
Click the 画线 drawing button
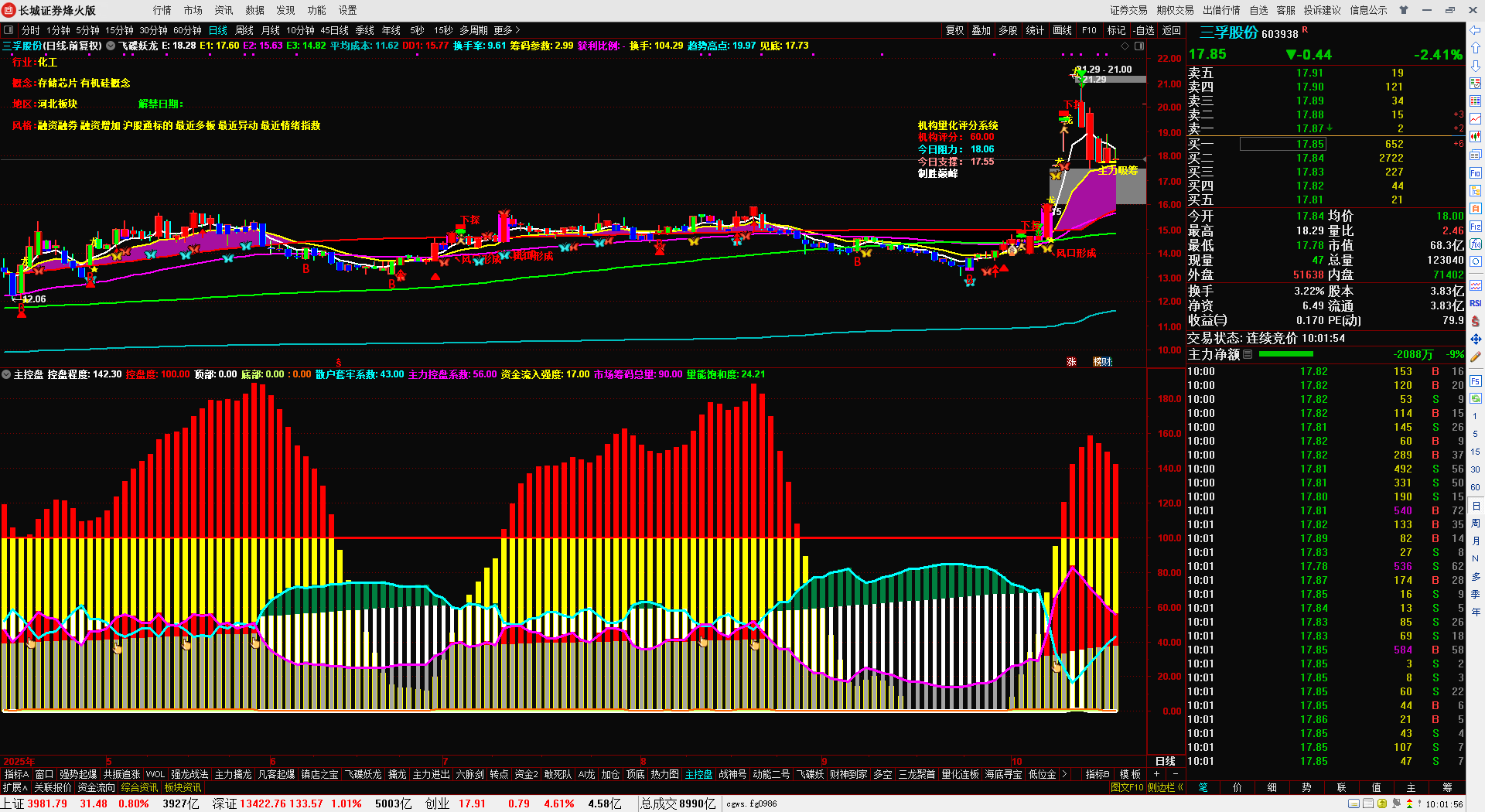1063,30
